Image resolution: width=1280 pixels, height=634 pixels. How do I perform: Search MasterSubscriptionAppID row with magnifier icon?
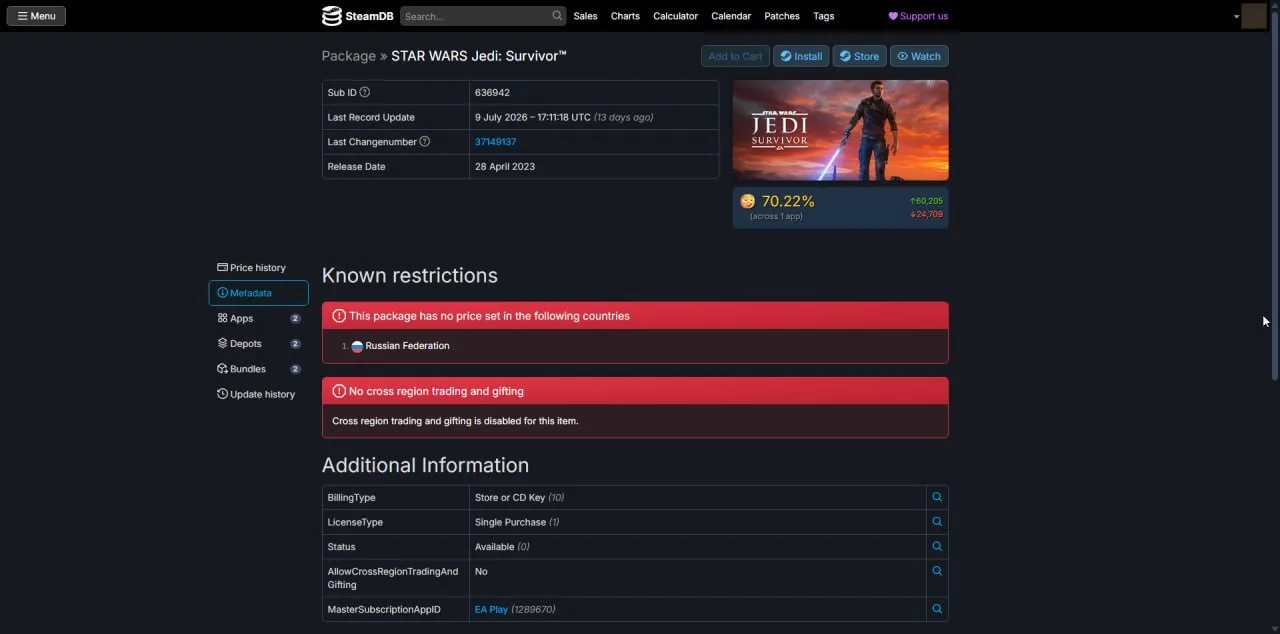point(937,609)
